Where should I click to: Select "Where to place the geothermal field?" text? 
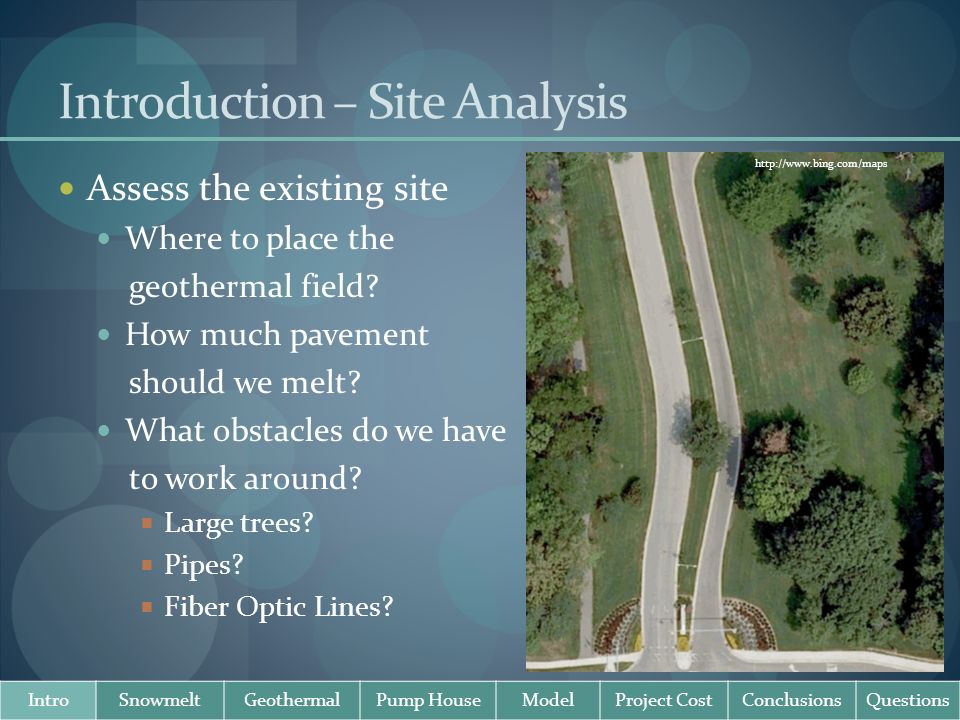[x=260, y=262]
